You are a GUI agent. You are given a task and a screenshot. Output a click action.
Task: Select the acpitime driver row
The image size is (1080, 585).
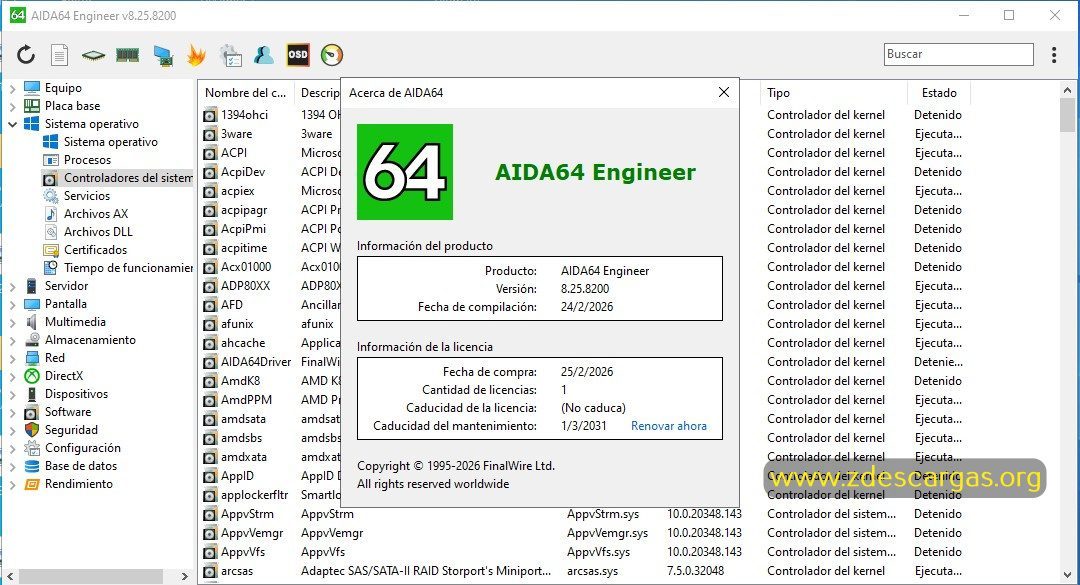click(x=244, y=248)
